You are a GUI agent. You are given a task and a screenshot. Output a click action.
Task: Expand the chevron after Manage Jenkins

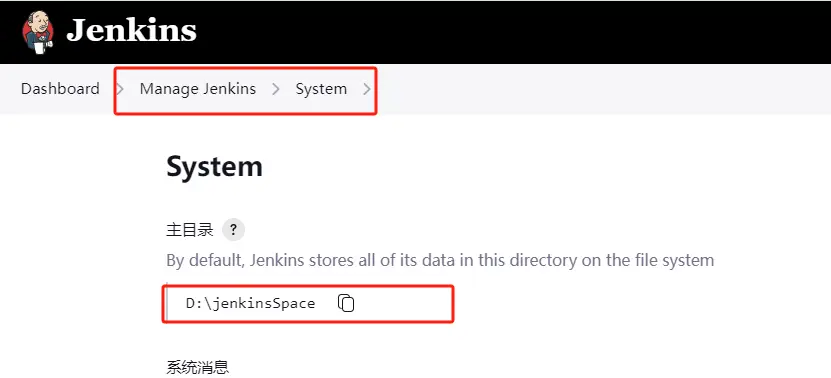(x=276, y=89)
